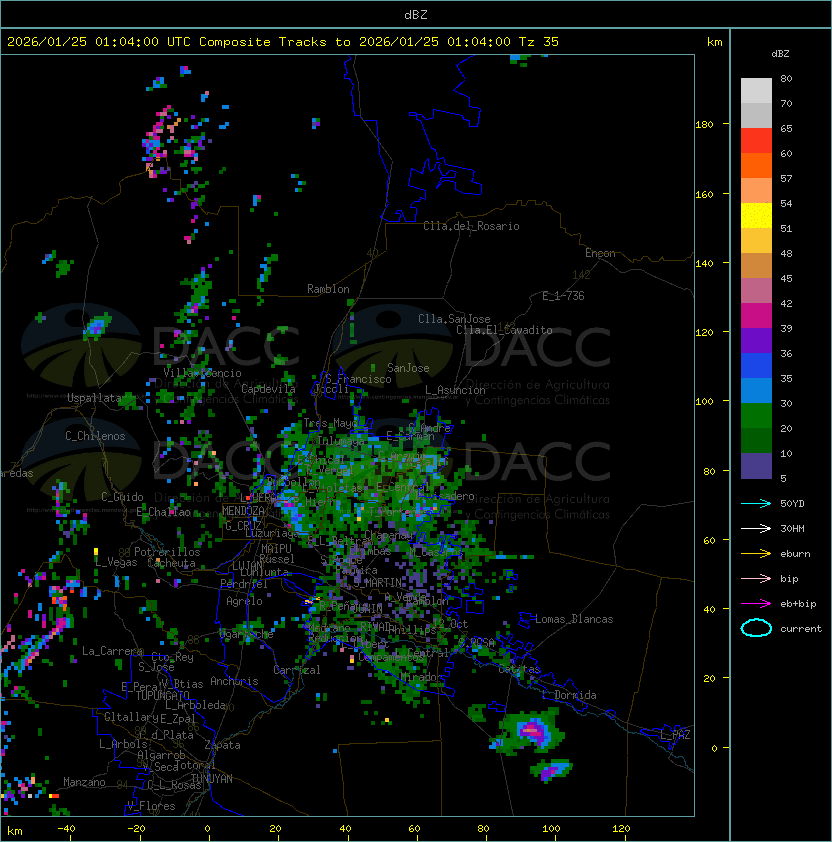The width and height of the screenshot is (832, 842).
Task: Select the orange swatch between 60 and 57
Action: click(x=756, y=165)
